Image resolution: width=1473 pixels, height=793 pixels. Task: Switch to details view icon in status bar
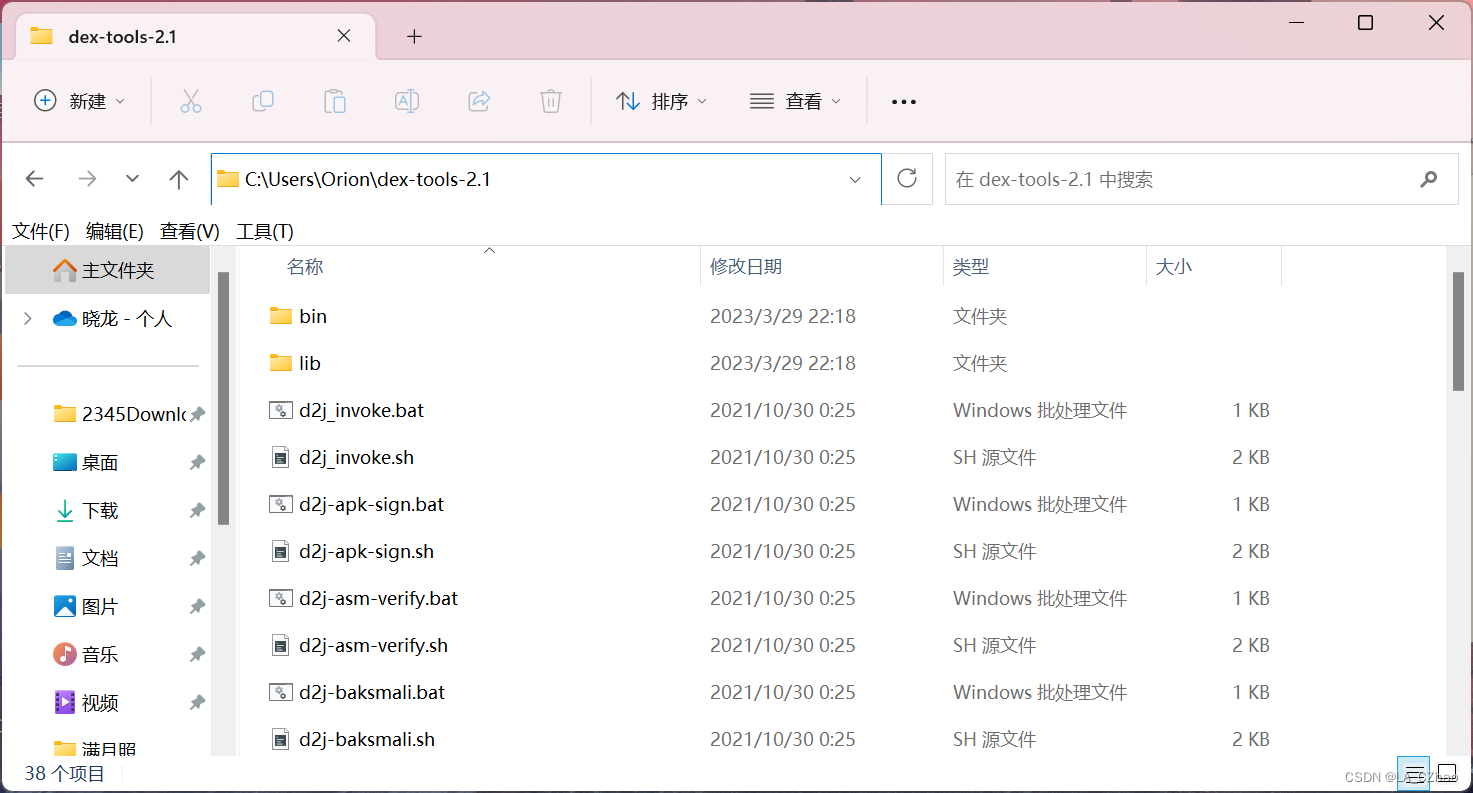1414,773
